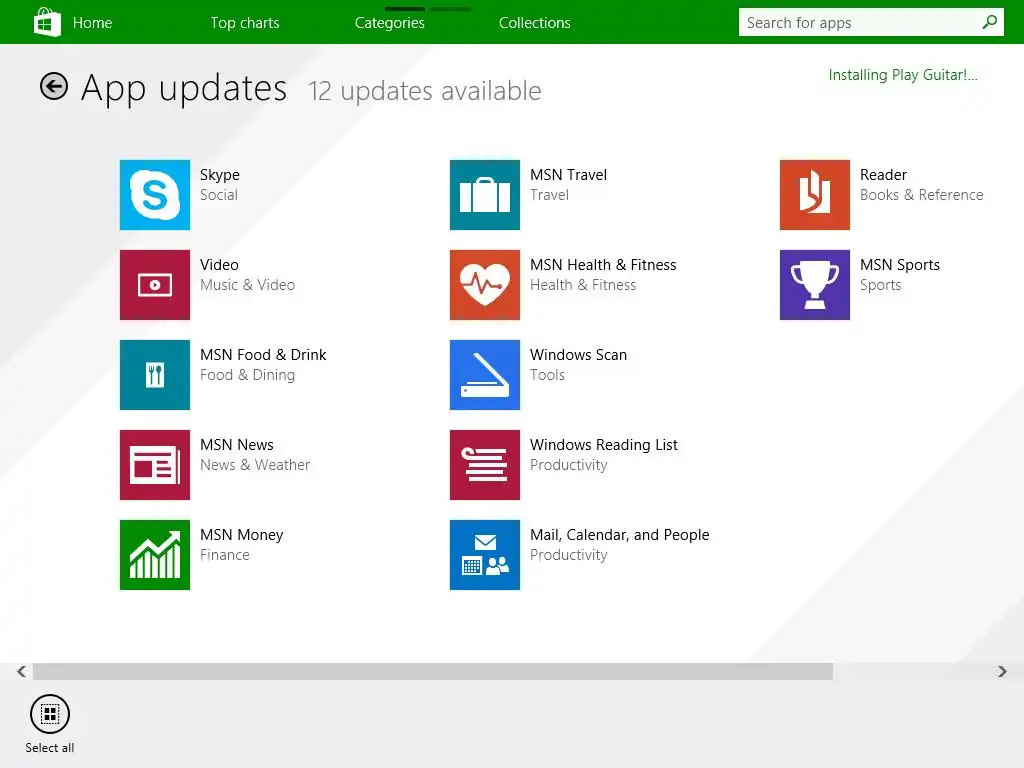Click the Food & Dining category label

point(247,376)
